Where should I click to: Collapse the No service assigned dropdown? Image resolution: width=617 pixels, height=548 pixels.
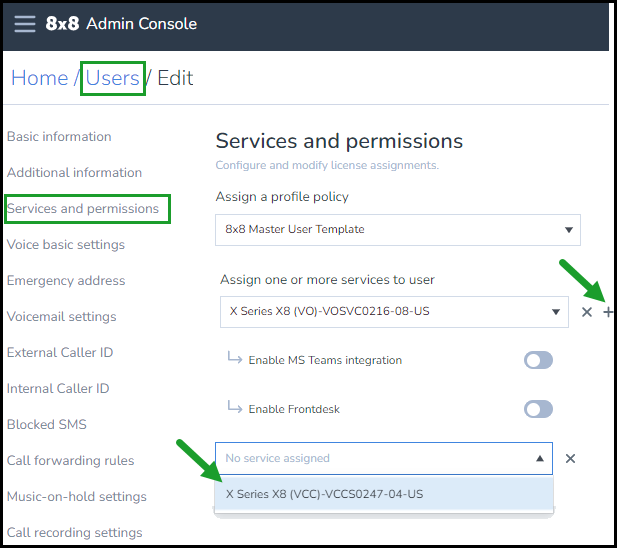point(540,458)
